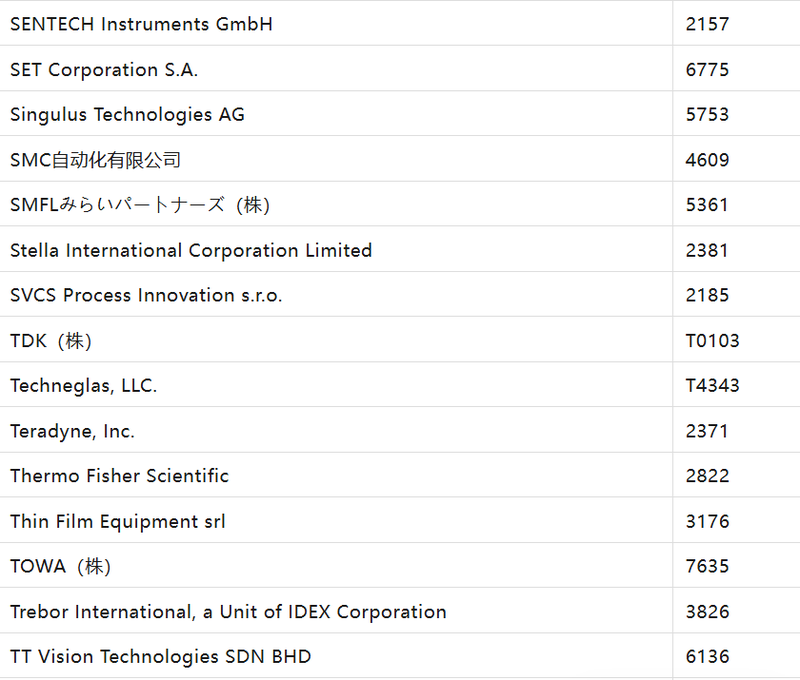Click SVCS Process Innovation s.r.o. name
Screen dimensions: 800x680
[x=146, y=296]
